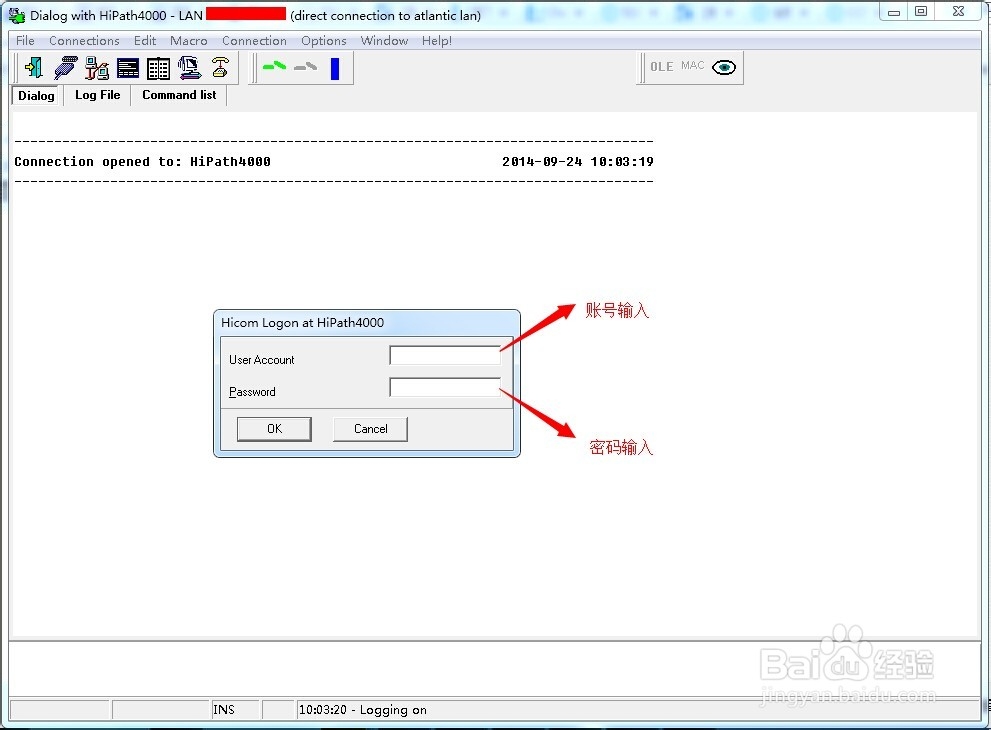The height and width of the screenshot is (730, 991).
Task: Click the 'User Account' label
Action: [262, 360]
